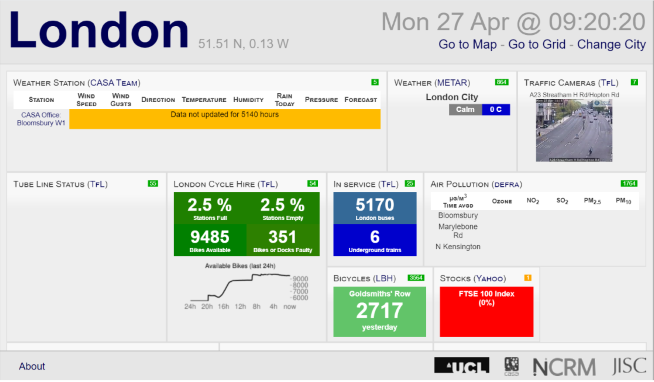Open CASA Office Bloomsbury W1 station link
This screenshot has width=654, height=382.
click(x=41, y=119)
